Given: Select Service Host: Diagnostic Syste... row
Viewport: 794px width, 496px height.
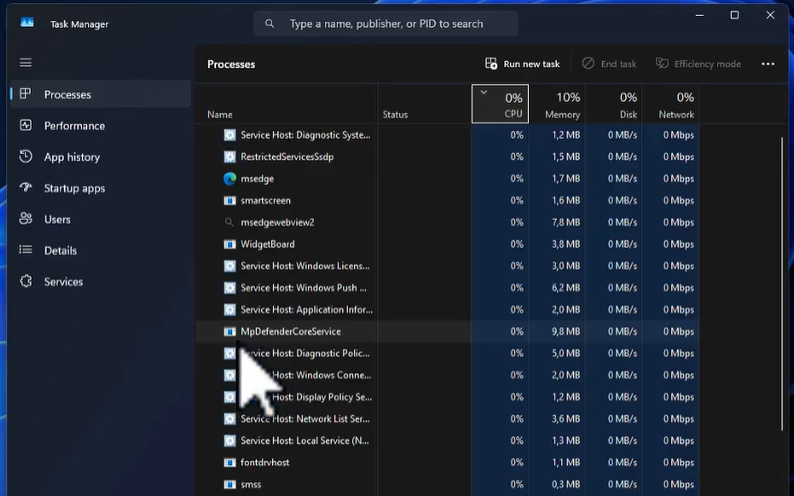Looking at the screenshot, I should click(447, 135).
